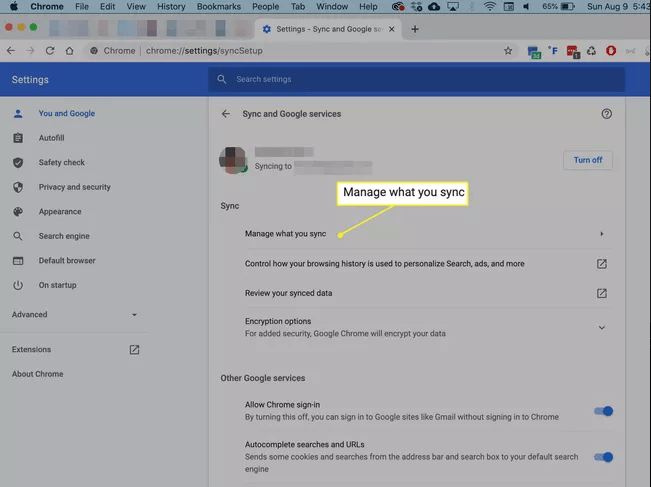The width and height of the screenshot is (651, 487).
Task: Open the home page icon
Action: point(69,51)
